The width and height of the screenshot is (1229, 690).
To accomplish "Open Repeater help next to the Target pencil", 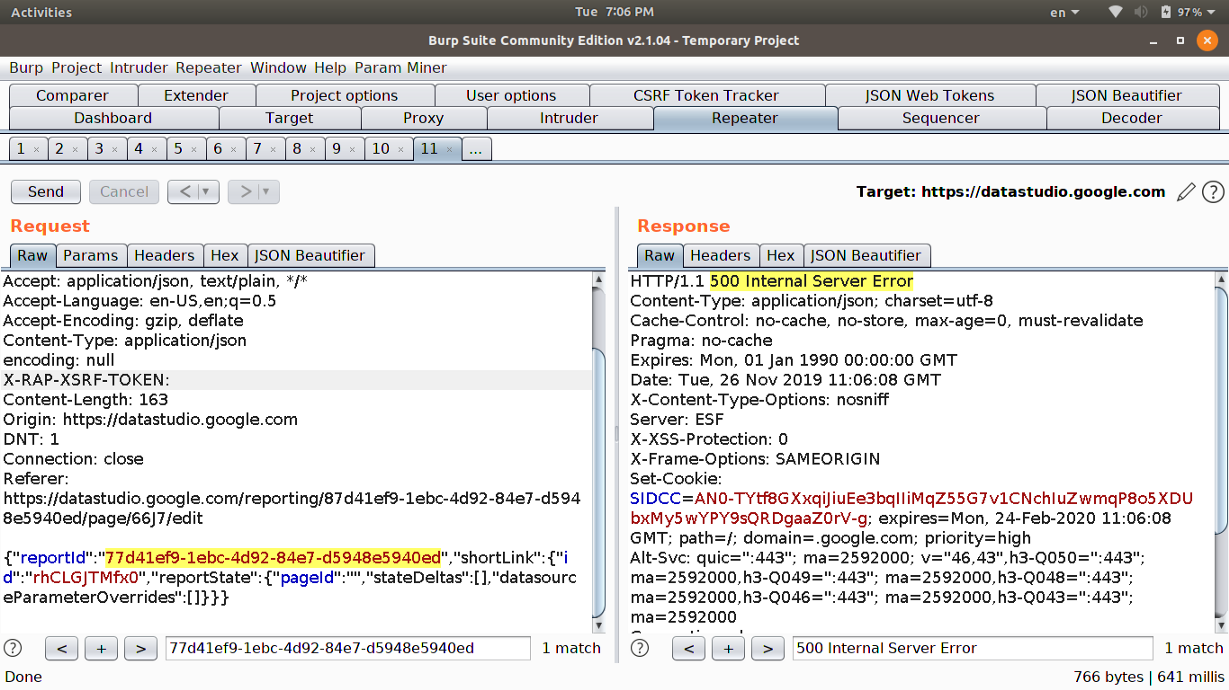I will [1213, 192].
